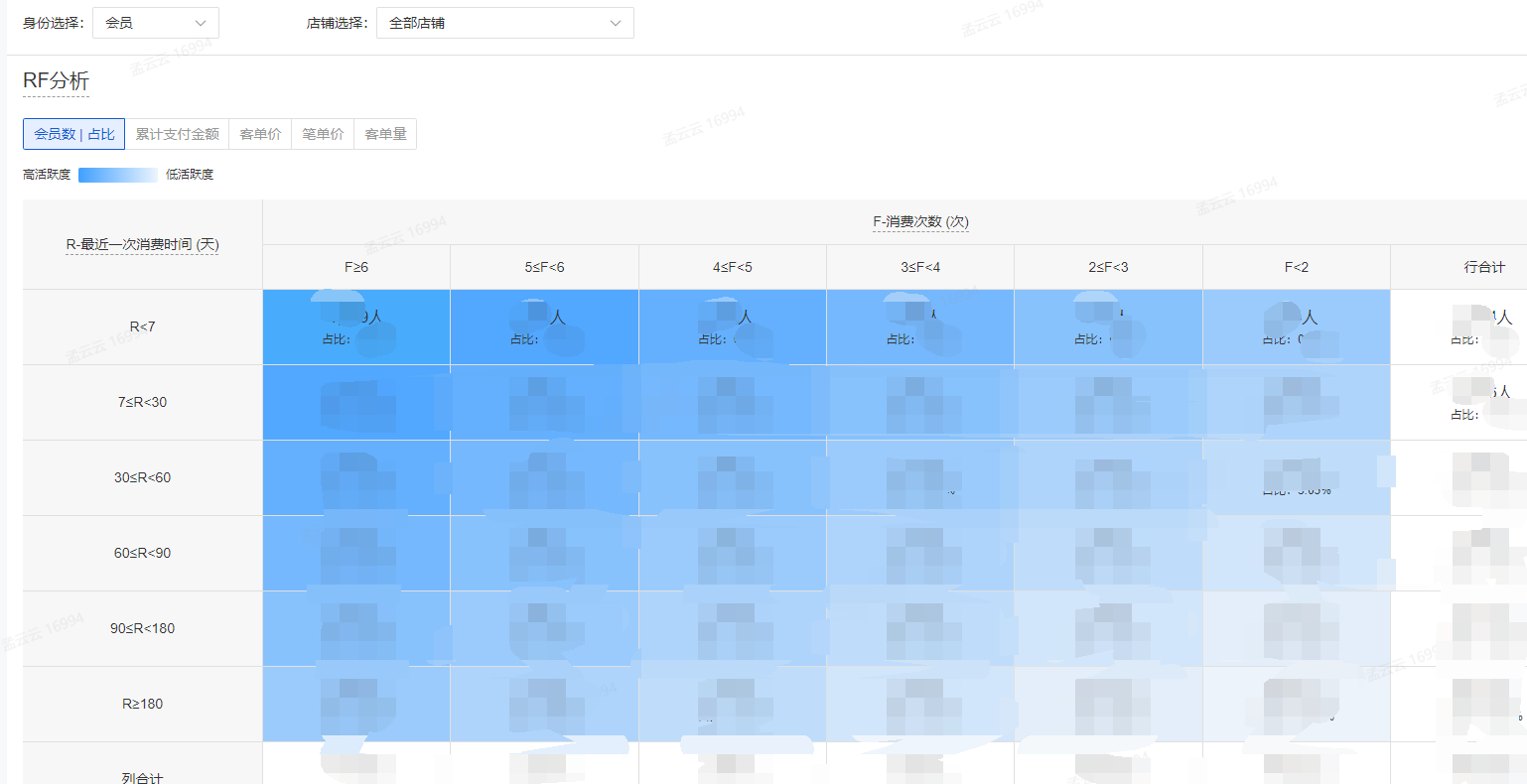This screenshot has width=1527, height=784.
Task: Click the heatmap cell for 30≤R<60 and 4≤F<5
Action: (x=733, y=477)
